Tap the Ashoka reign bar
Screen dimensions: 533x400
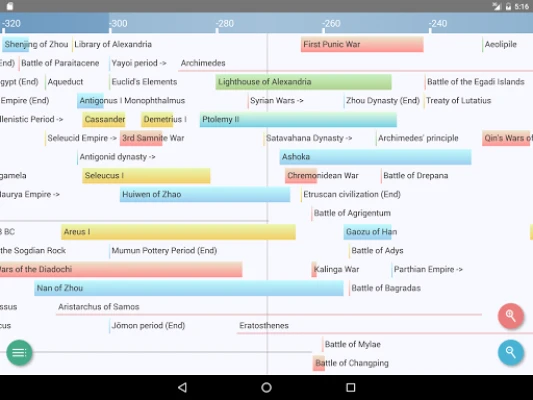tap(375, 157)
